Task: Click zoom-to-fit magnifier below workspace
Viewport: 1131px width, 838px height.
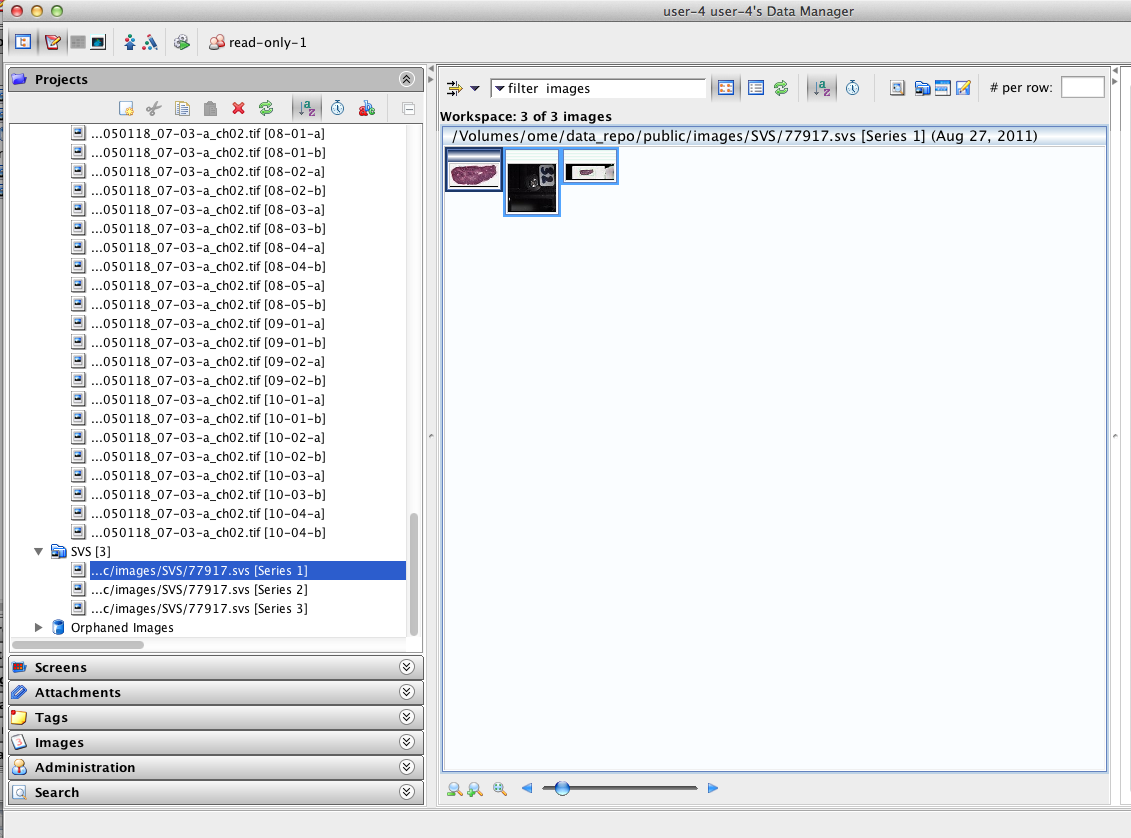Action: pos(500,788)
